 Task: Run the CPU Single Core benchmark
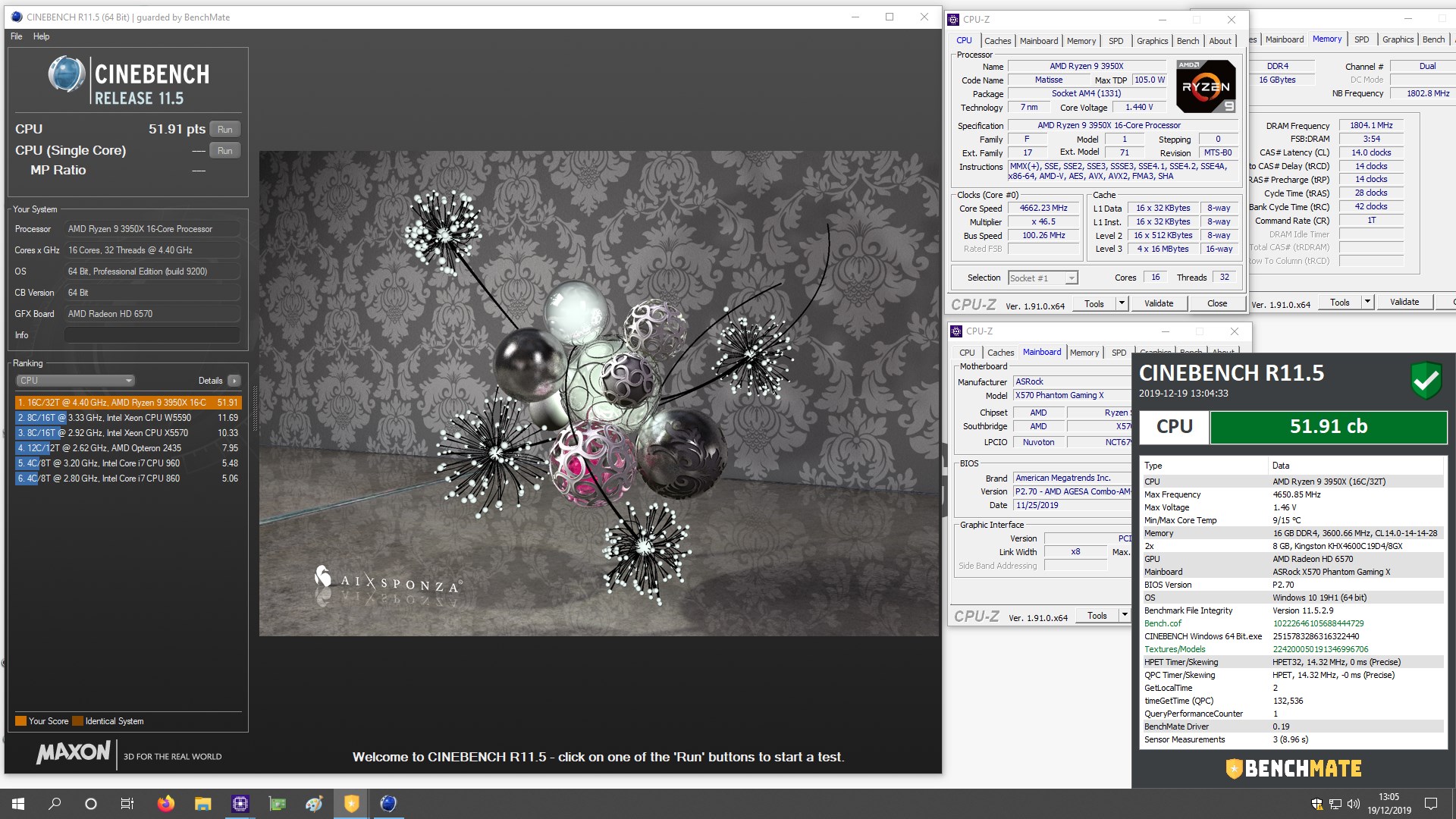pos(225,151)
